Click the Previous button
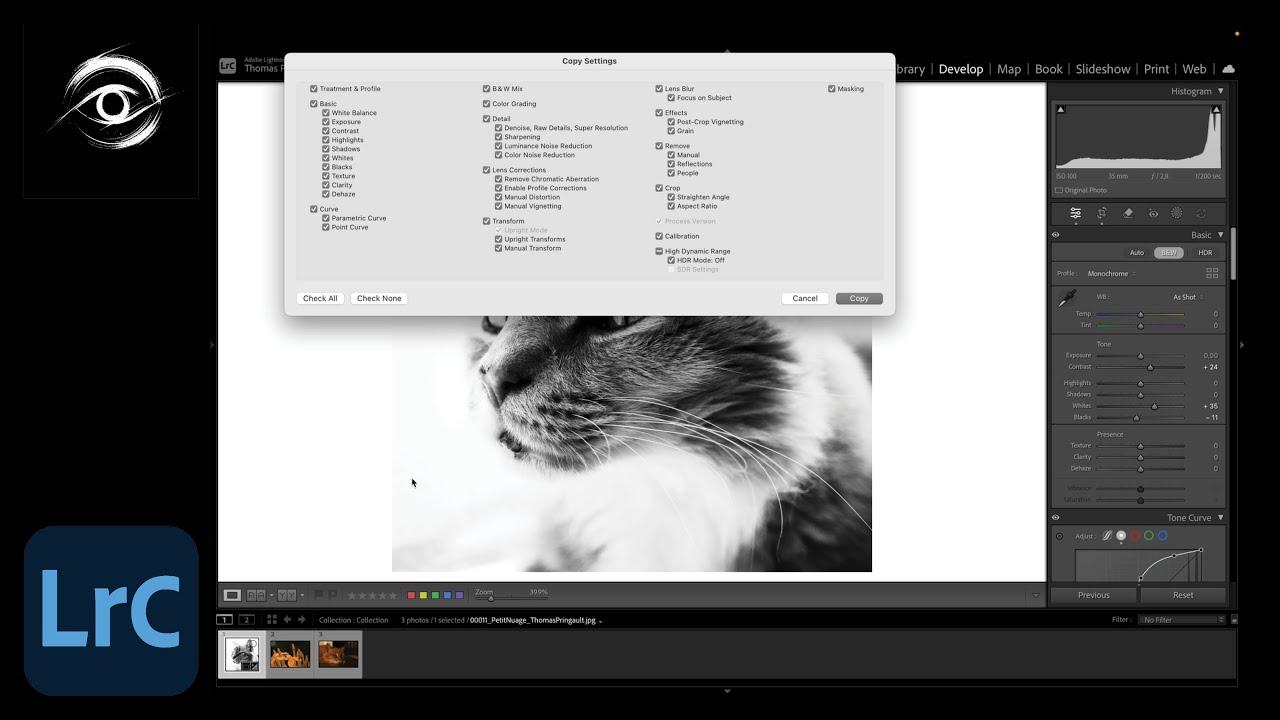This screenshot has height=720, width=1280. [x=1093, y=595]
